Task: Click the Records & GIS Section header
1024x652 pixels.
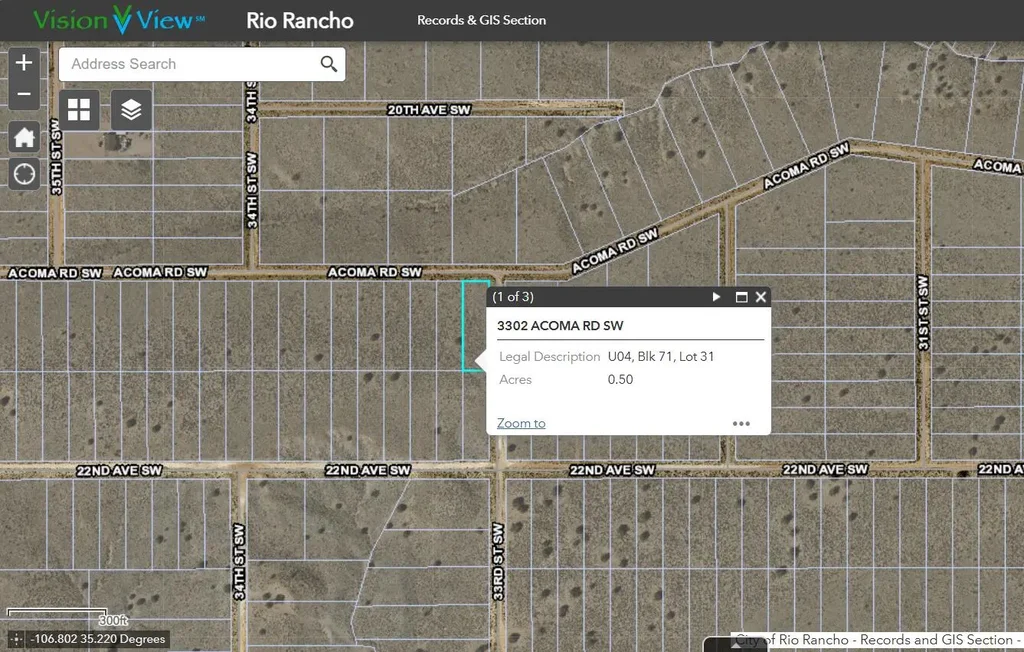Action: (x=481, y=20)
